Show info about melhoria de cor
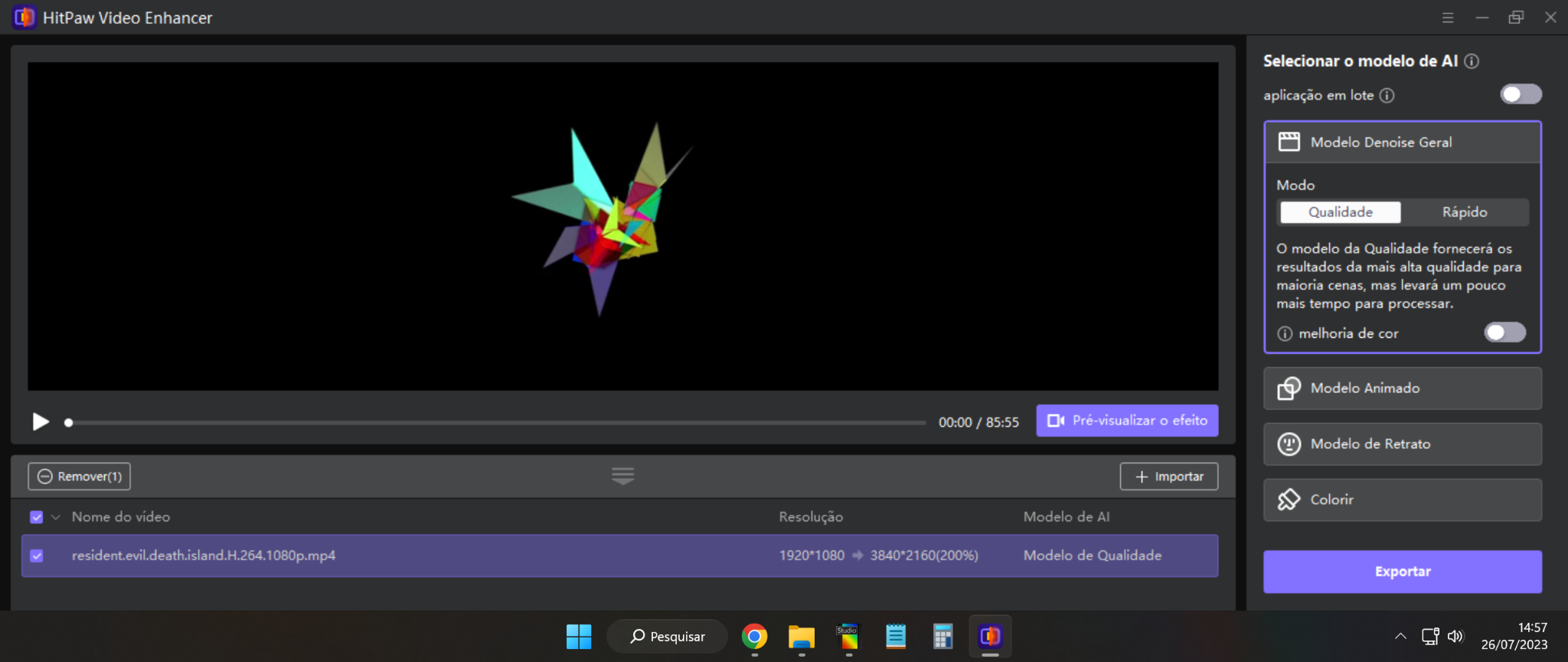The width and height of the screenshot is (1568, 662). [1285, 334]
